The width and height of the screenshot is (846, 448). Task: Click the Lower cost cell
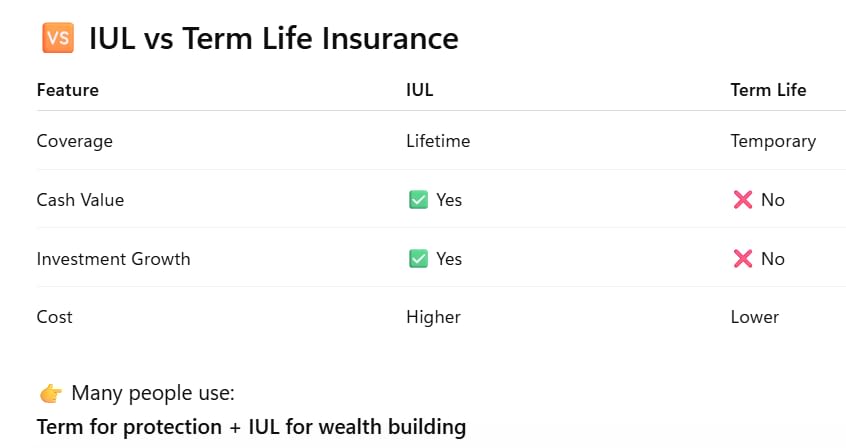(x=755, y=317)
